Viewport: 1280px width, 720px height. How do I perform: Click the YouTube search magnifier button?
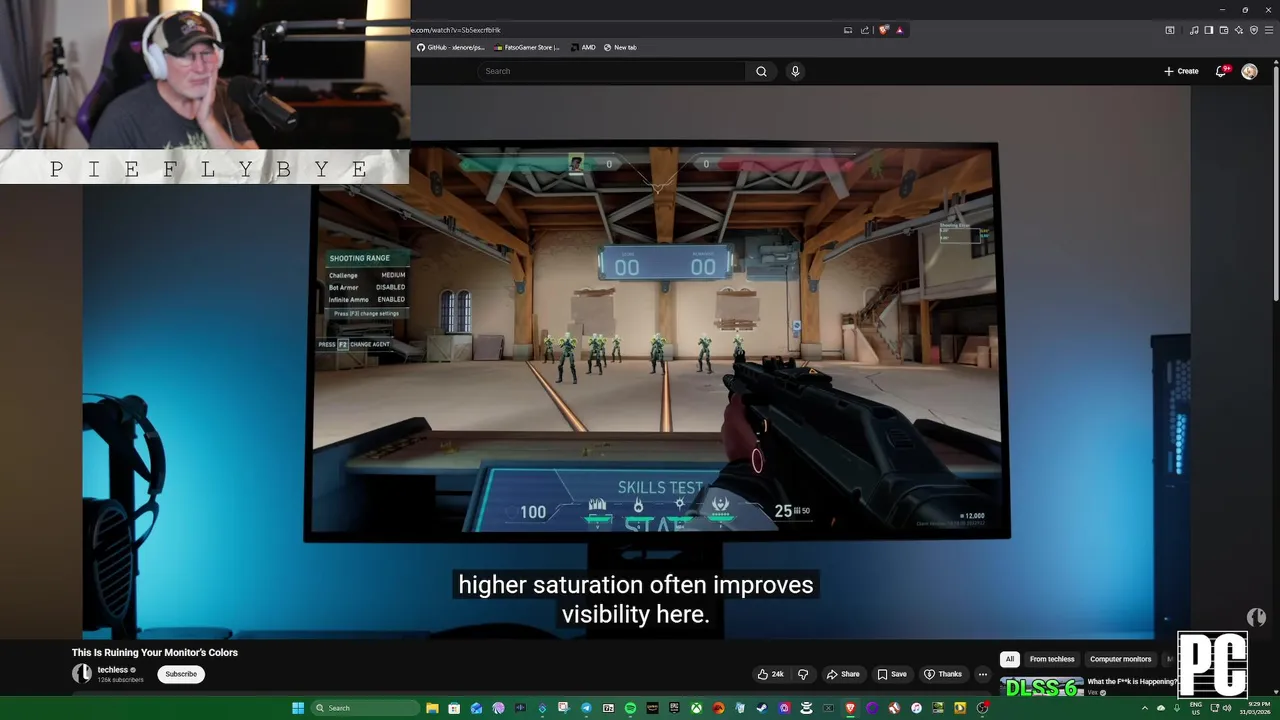(761, 71)
